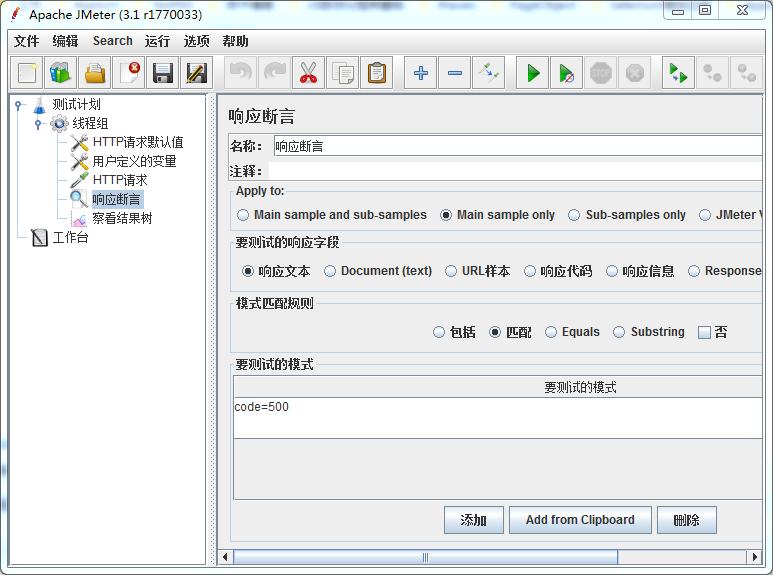
Task: Open the 选项 menu
Action: [x=197, y=41]
